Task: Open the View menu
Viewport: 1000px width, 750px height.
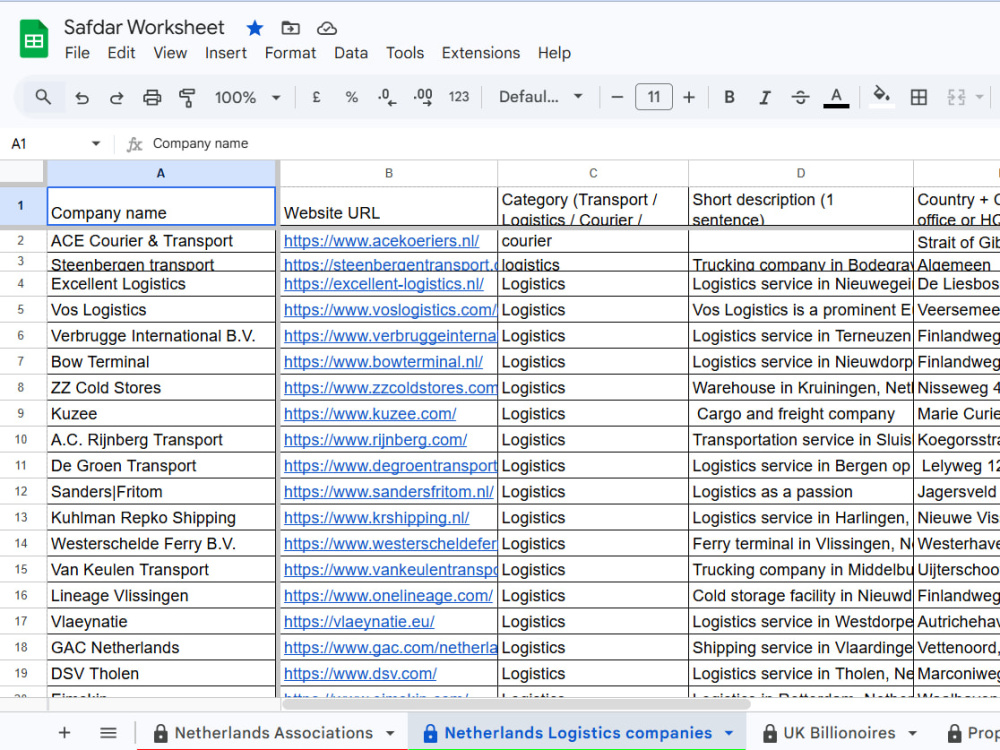Action: [x=170, y=53]
